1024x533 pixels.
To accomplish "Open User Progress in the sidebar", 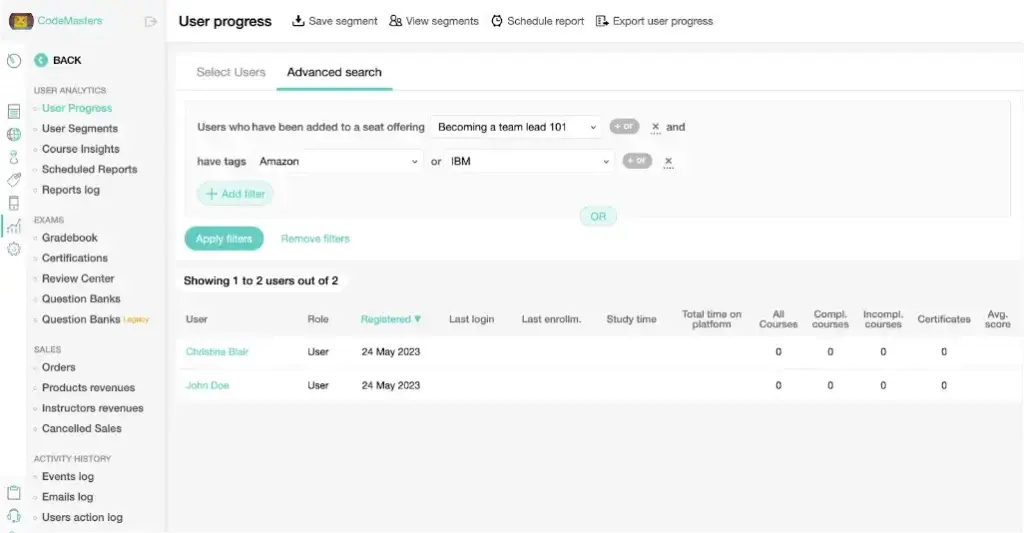I will (77, 108).
